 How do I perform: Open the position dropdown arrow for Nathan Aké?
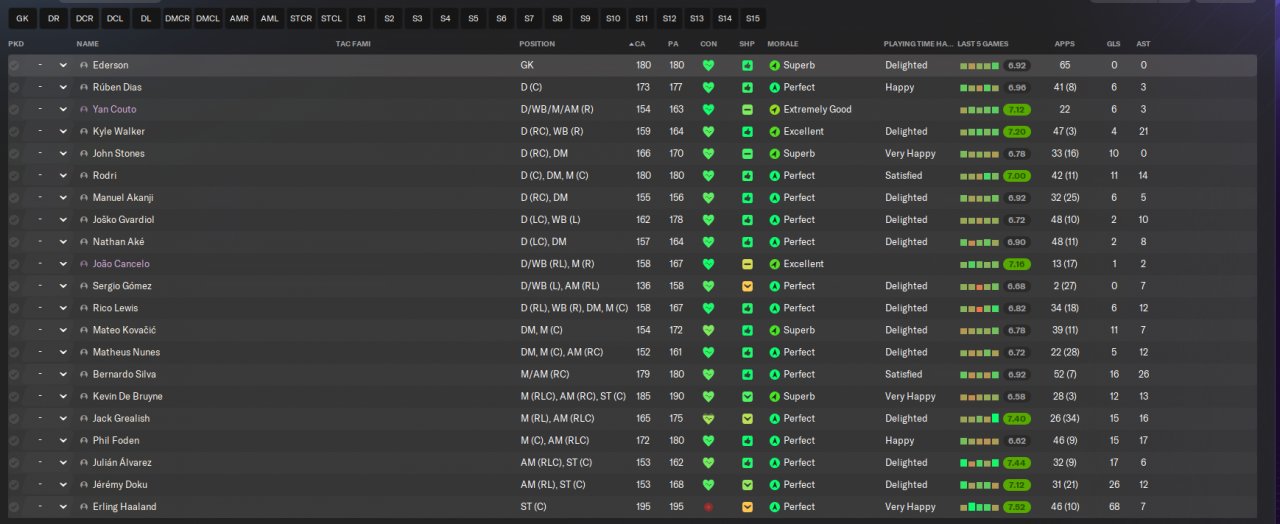[63, 242]
